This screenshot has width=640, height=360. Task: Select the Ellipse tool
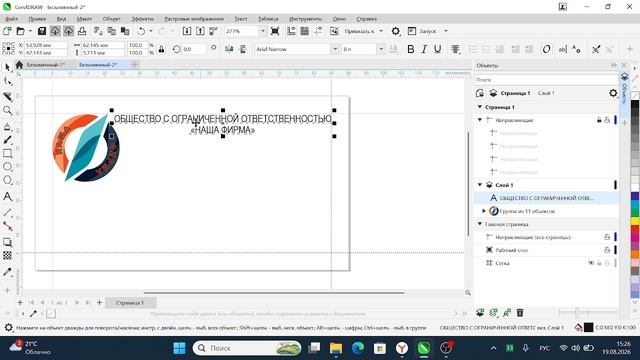[7, 167]
